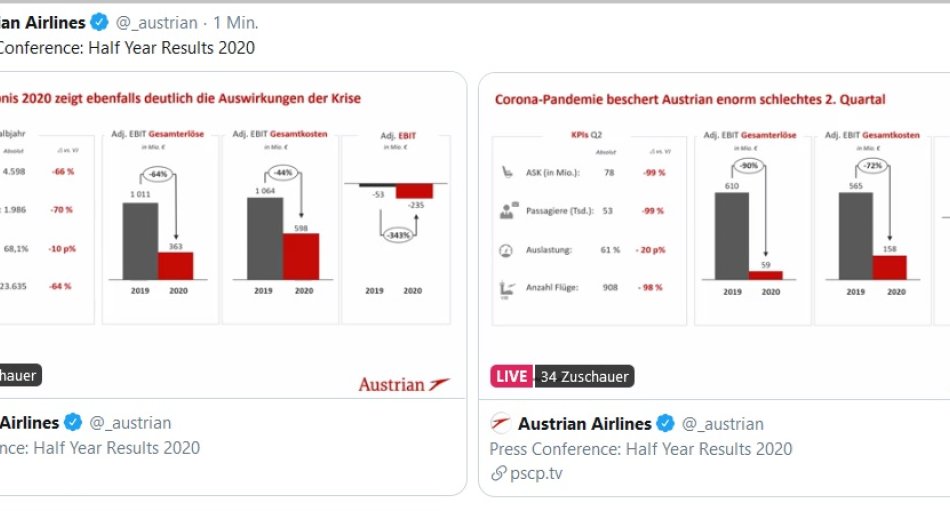The width and height of the screenshot is (950, 511).
Task: Open the right card title Press Conference: Half Year Results
Action: (640, 449)
